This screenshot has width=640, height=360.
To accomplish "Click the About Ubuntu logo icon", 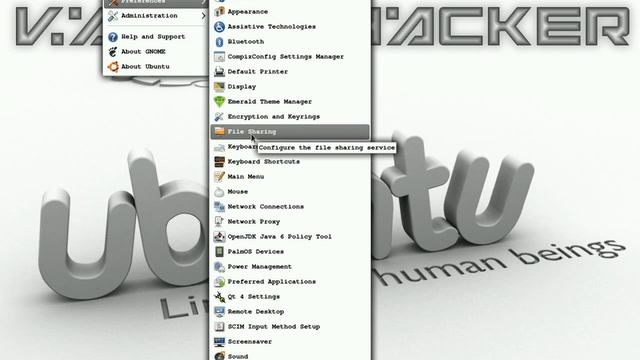I will coord(113,67).
